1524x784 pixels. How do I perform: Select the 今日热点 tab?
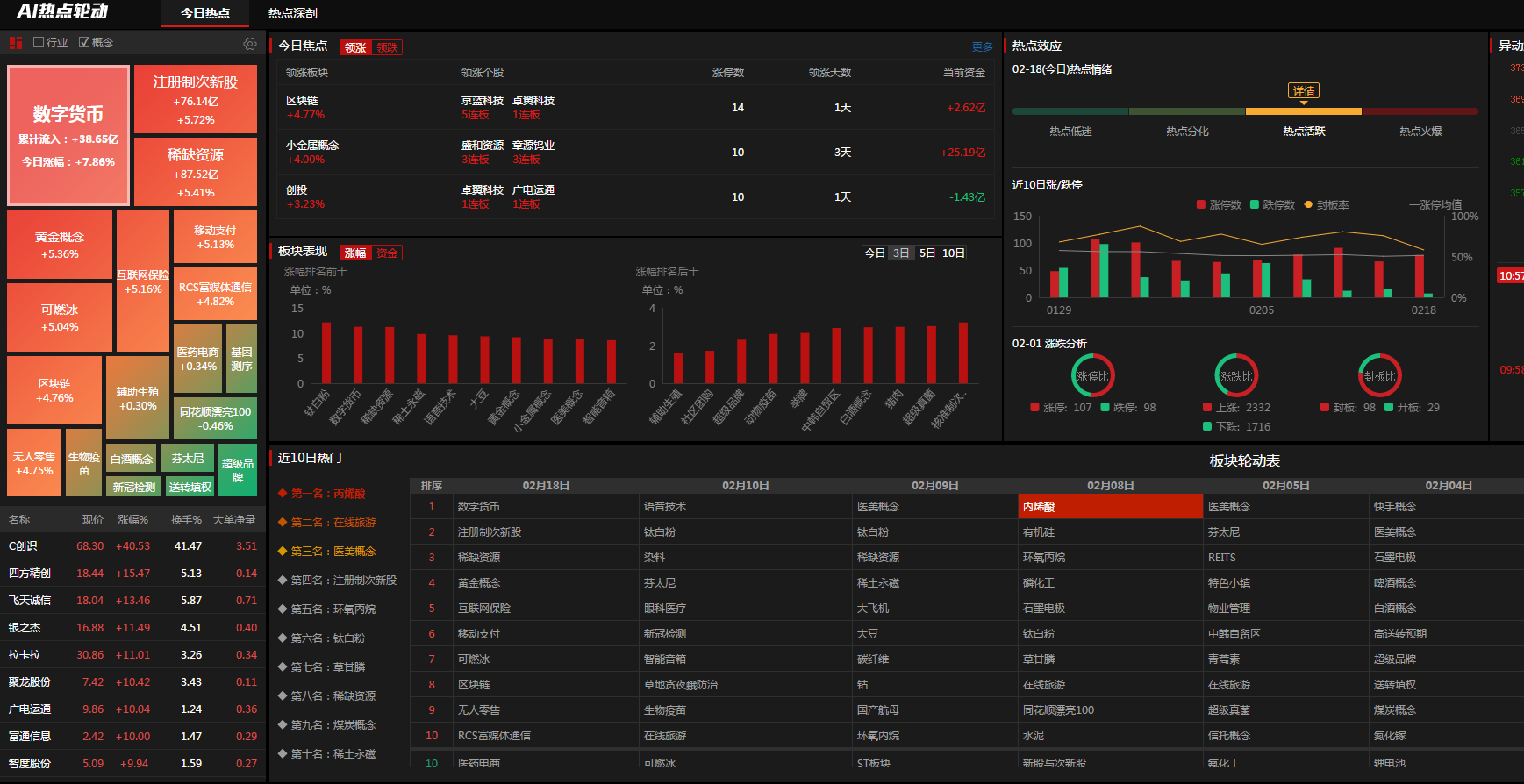coord(205,13)
